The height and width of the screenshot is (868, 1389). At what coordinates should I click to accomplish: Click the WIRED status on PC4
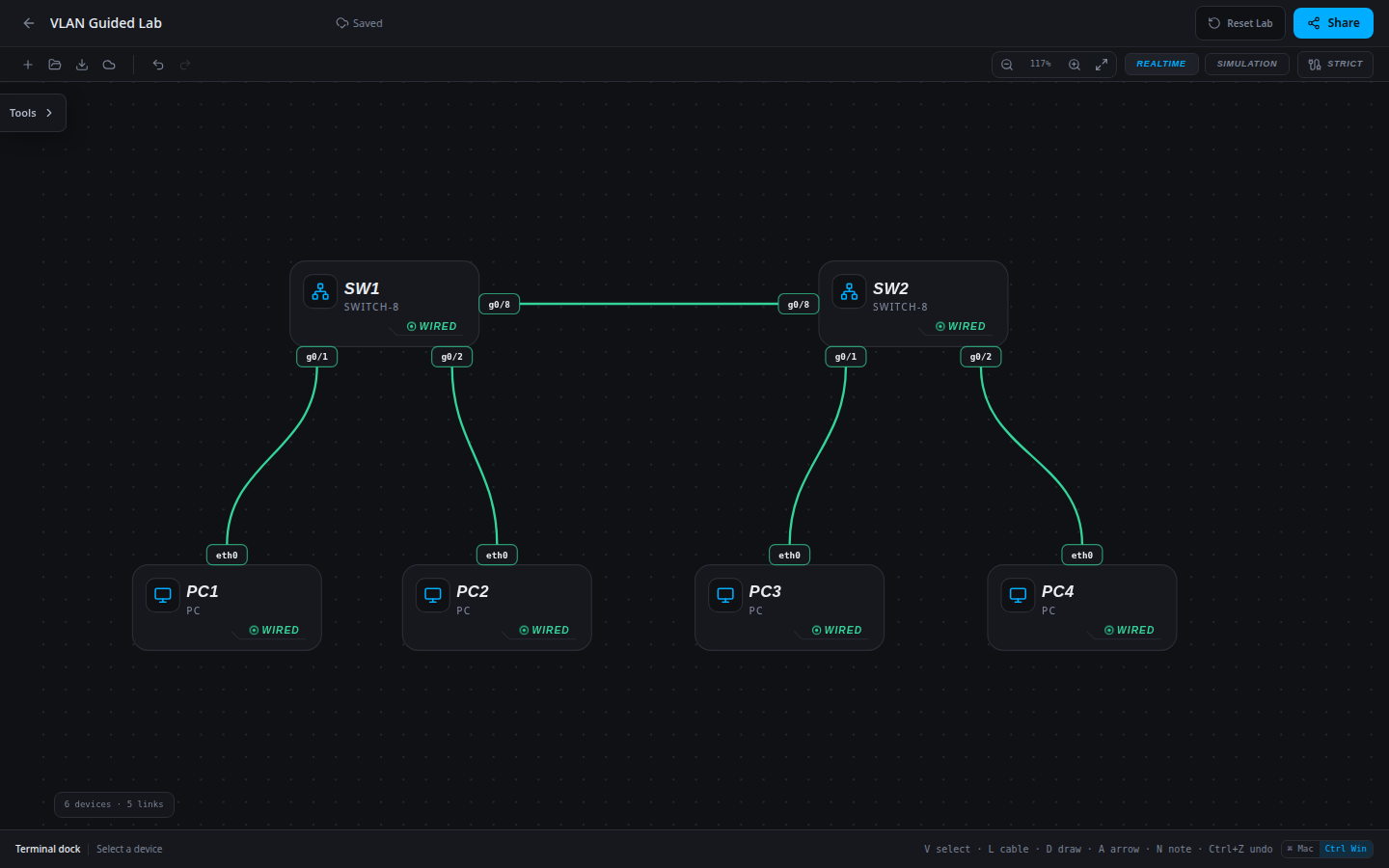[x=1130, y=631]
